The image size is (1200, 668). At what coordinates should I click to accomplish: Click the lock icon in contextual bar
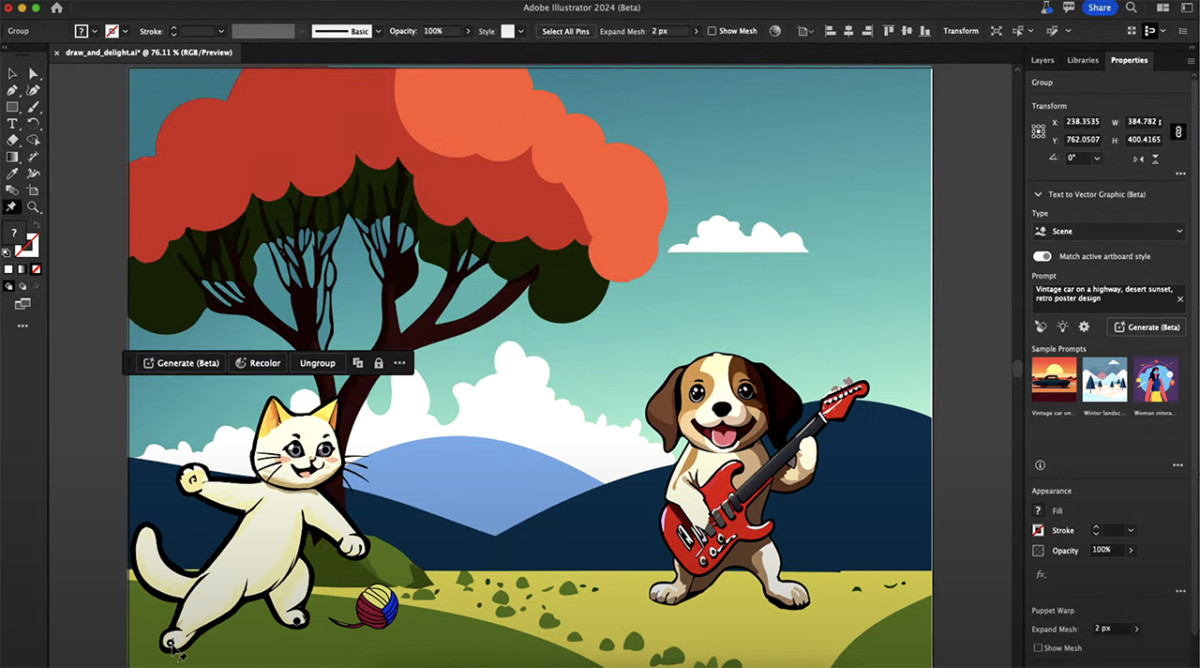pyautogui.click(x=378, y=363)
